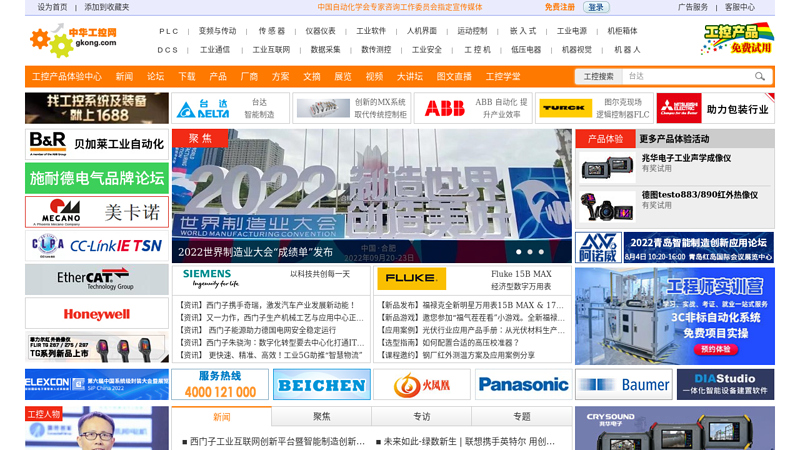Open the 火凤凰 logo banner
Screen dimensions: 800x450
coord(422,385)
